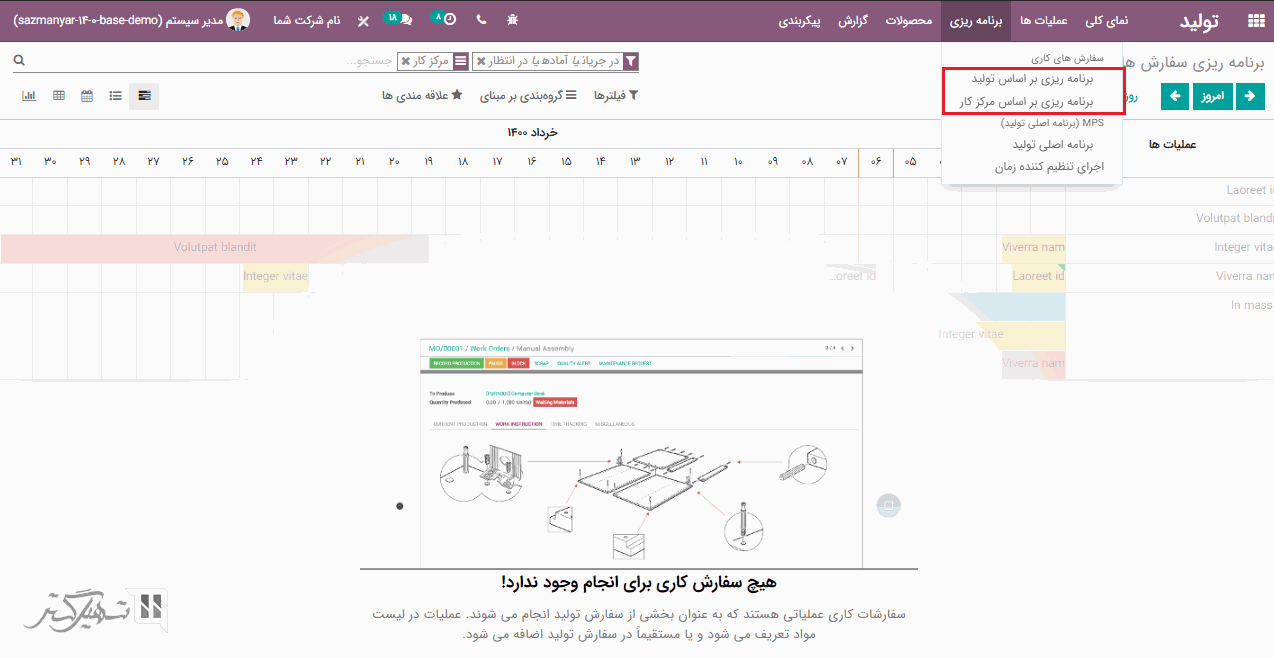Click the wrench tools icon
Viewport: 1274px width, 658px height.
(363, 20)
